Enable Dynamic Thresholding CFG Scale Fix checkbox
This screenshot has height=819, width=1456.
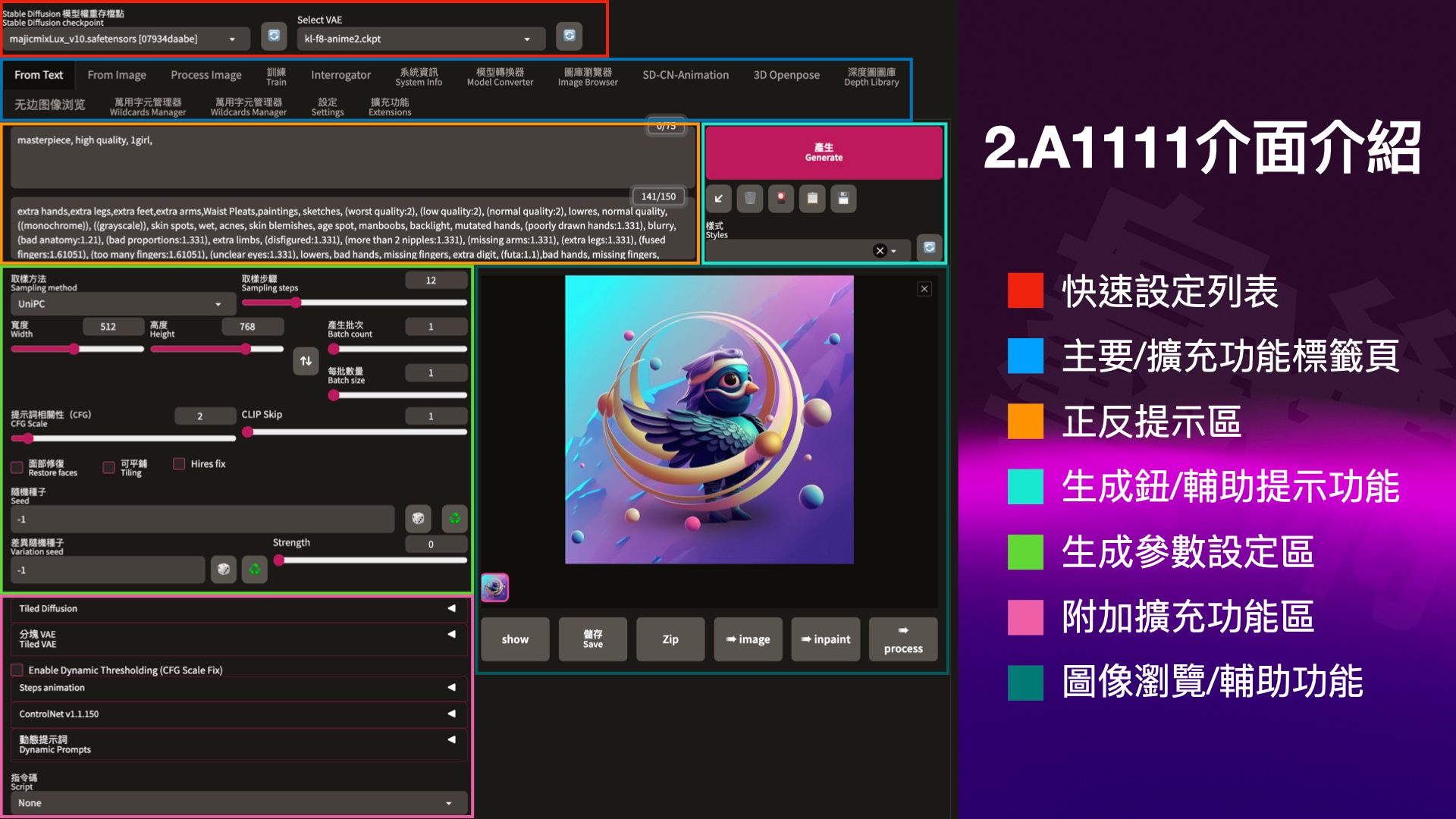[x=17, y=670]
